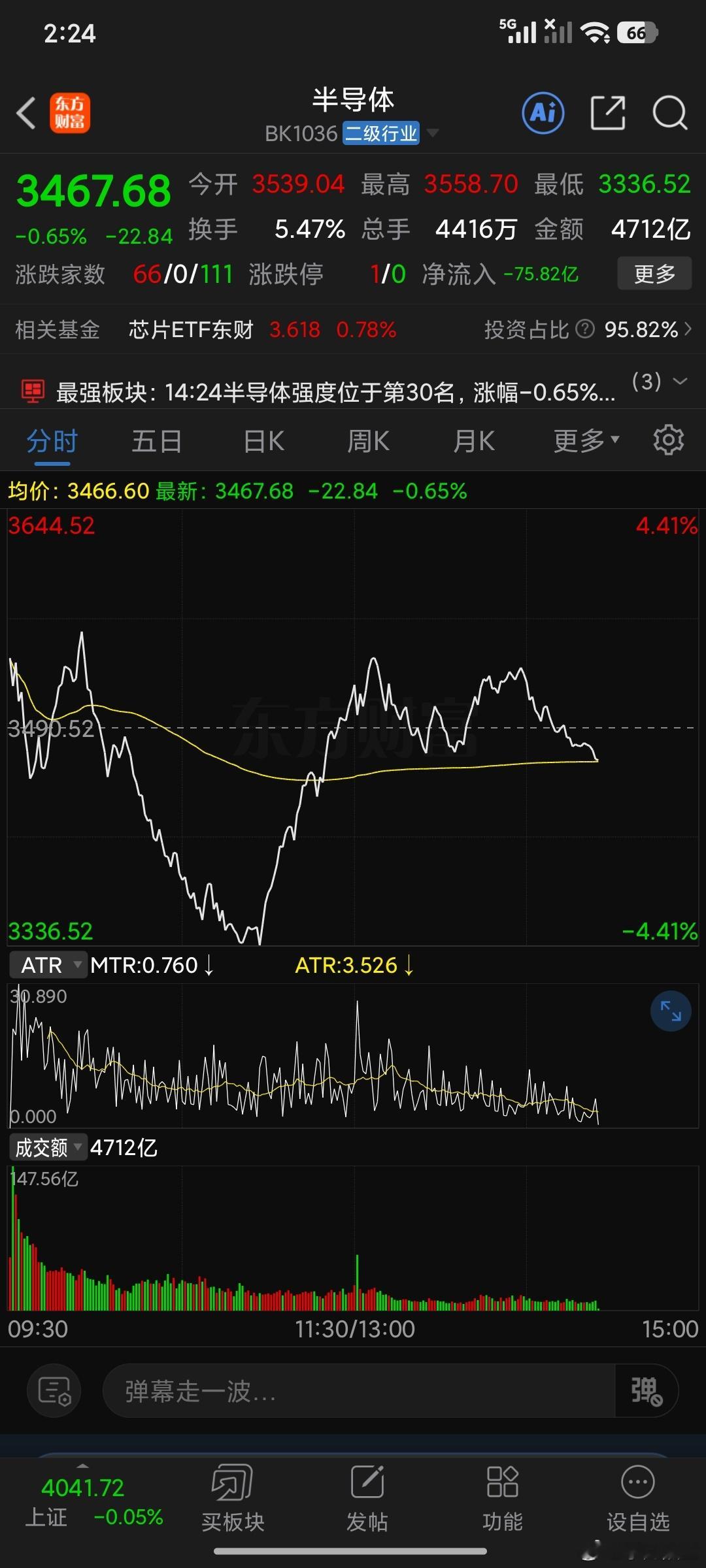Open the danmaku list settings icon

(54, 1390)
